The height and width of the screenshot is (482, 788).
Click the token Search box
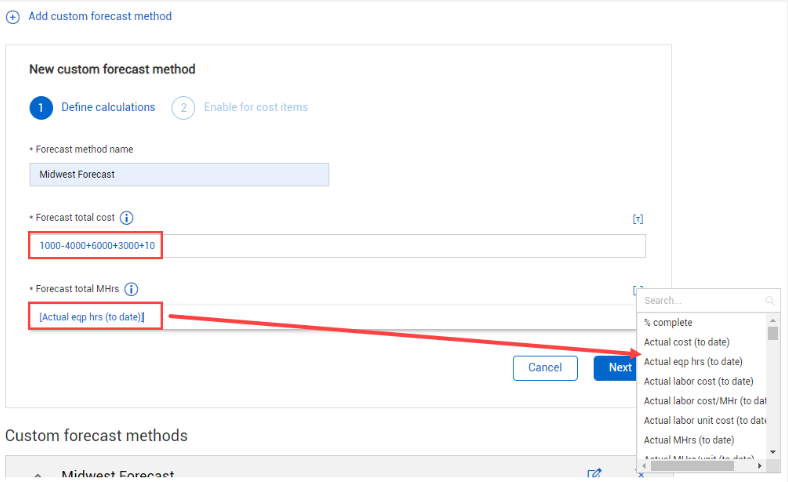click(x=702, y=301)
